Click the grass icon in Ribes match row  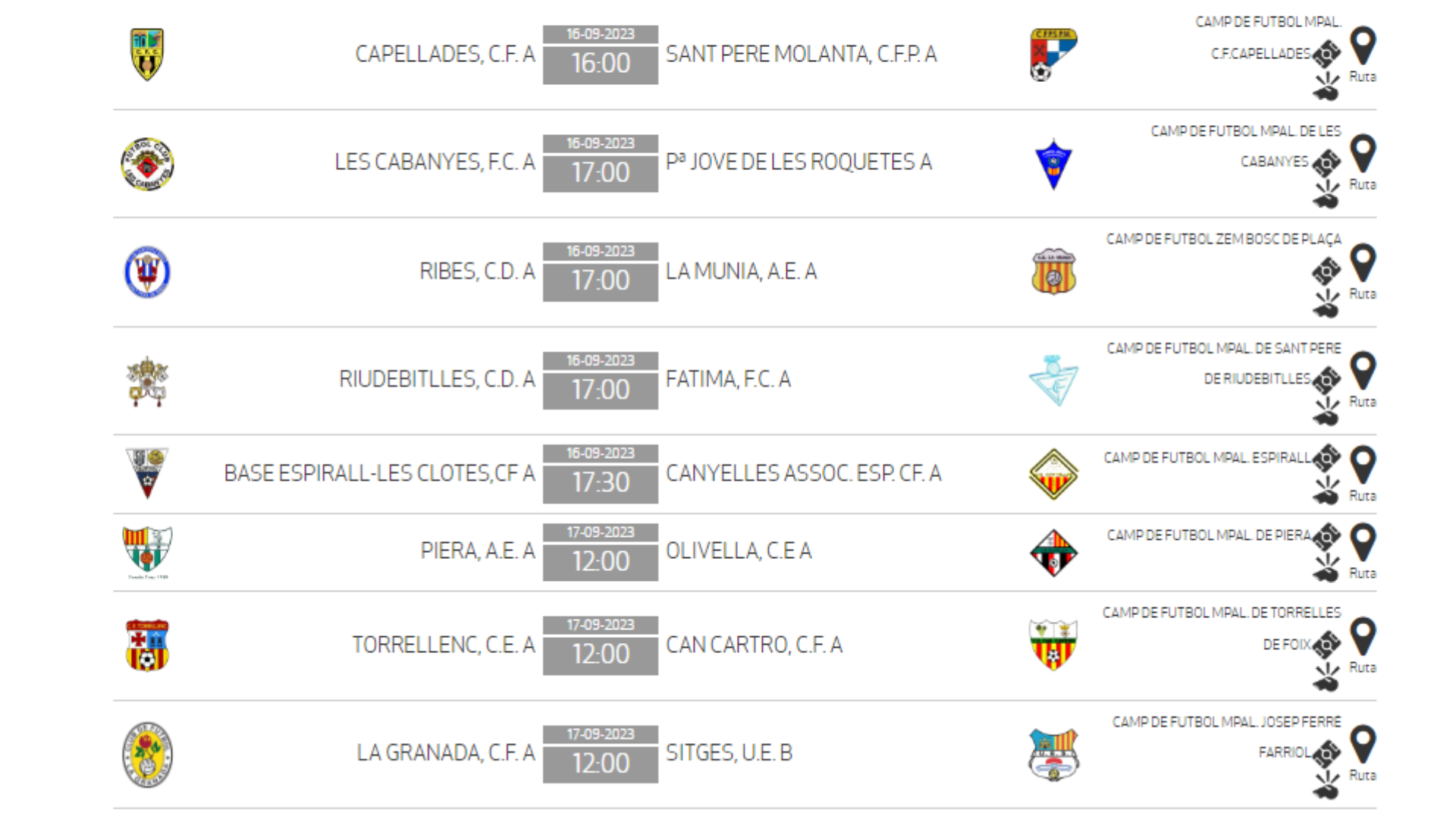[x=1326, y=304]
